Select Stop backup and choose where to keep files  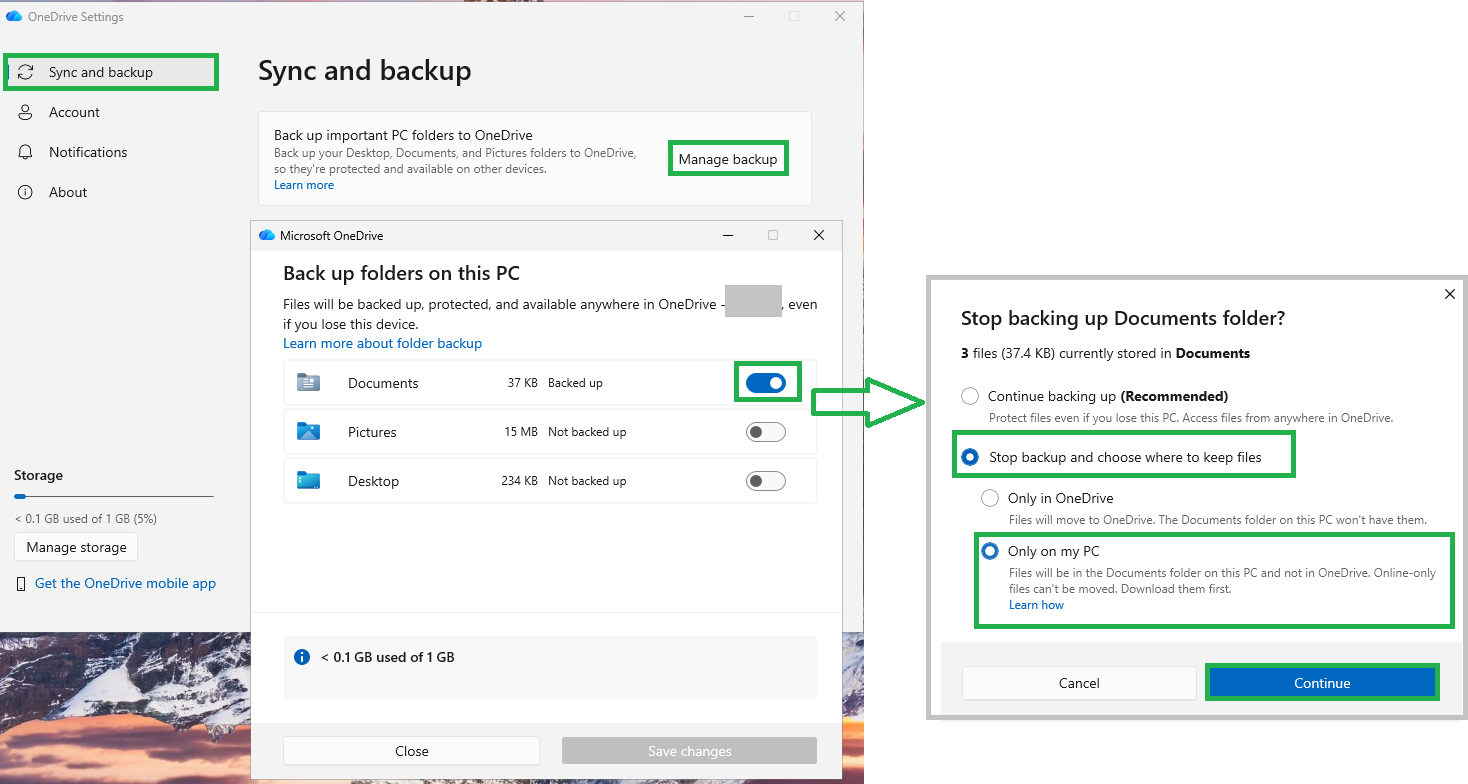click(970, 457)
